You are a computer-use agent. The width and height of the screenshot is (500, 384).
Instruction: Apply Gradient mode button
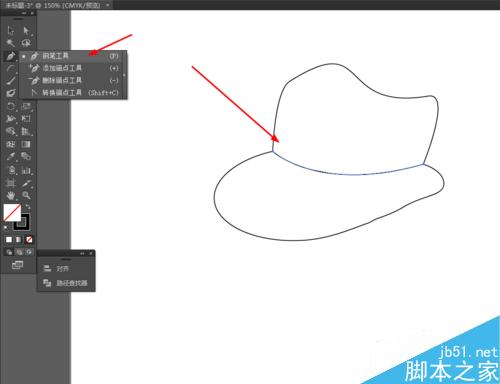[x=19, y=239]
